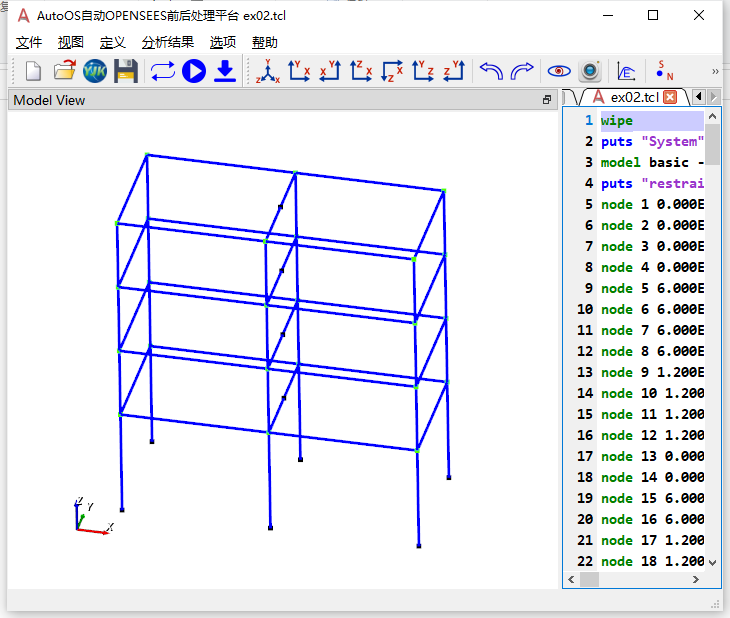Click the refresh loop arrows icon
Screen dimensions: 730x618
tap(162, 71)
